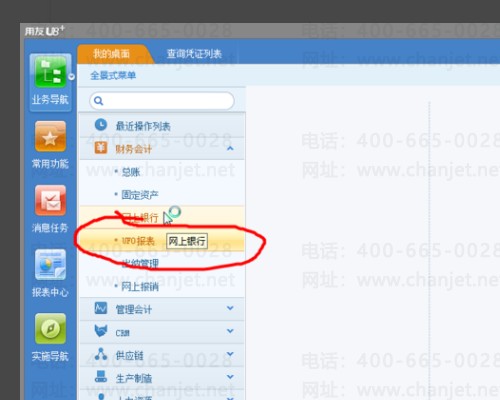Expand the 管理会计 section
This screenshot has width=500, height=400.
tap(230, 308)
